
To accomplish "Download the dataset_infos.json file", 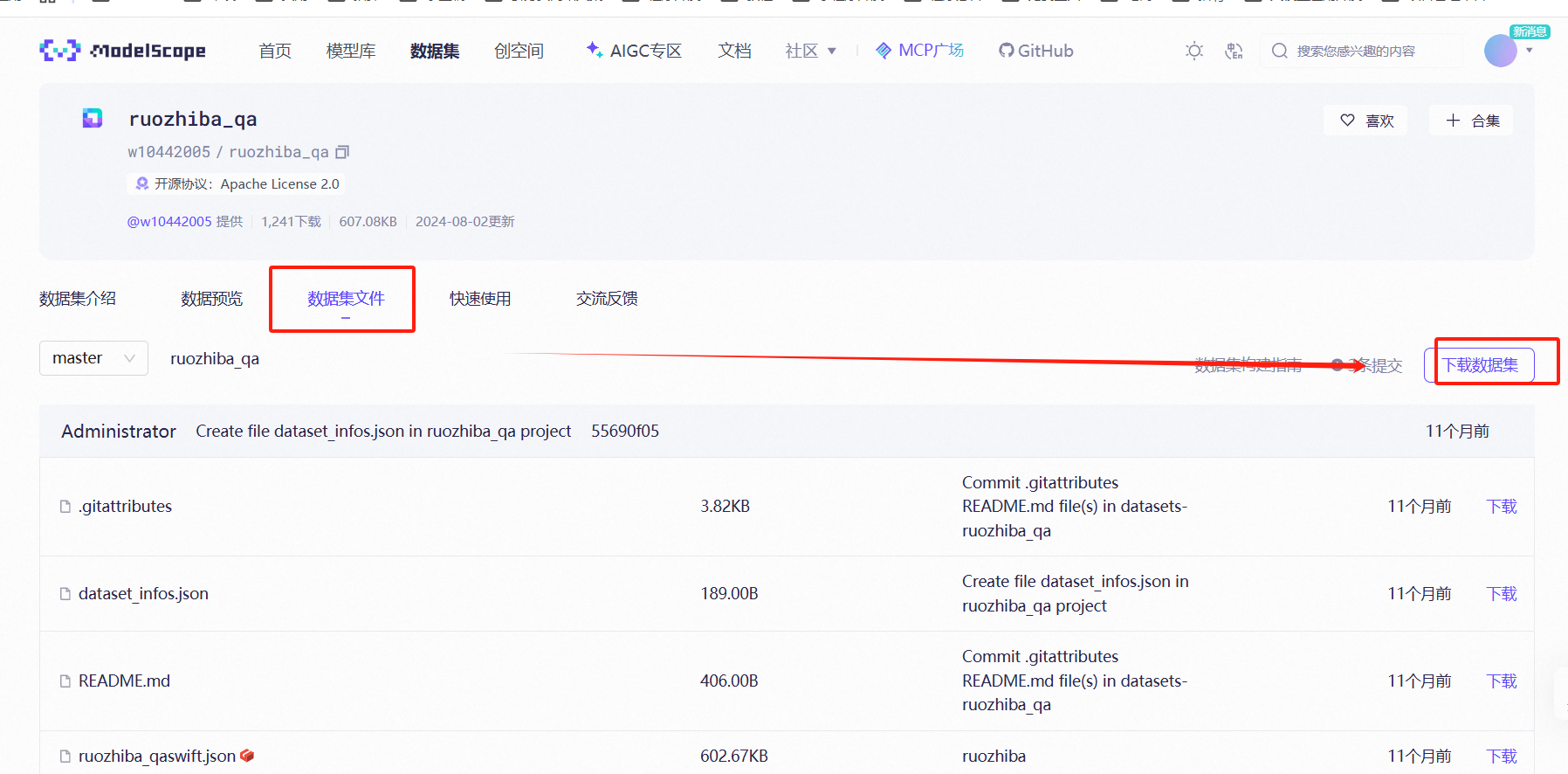I will coord(1502,594).
